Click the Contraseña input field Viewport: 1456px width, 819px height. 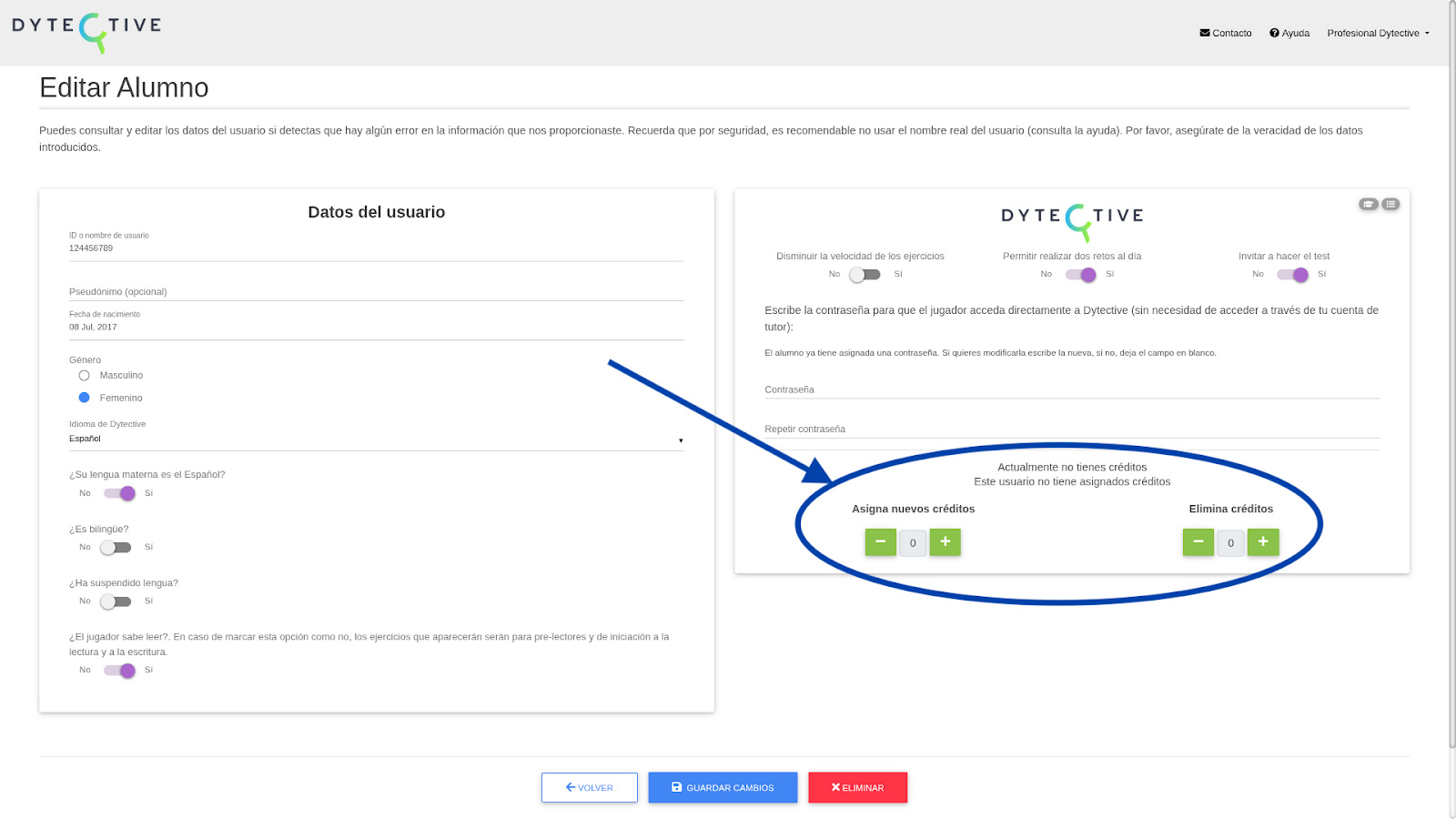tap(1072, 389)
